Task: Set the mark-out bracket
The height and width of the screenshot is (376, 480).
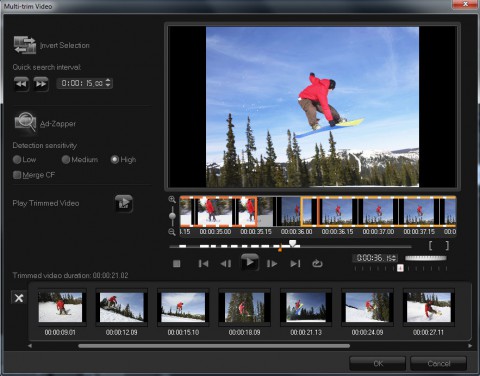Action: coord(447,246)
